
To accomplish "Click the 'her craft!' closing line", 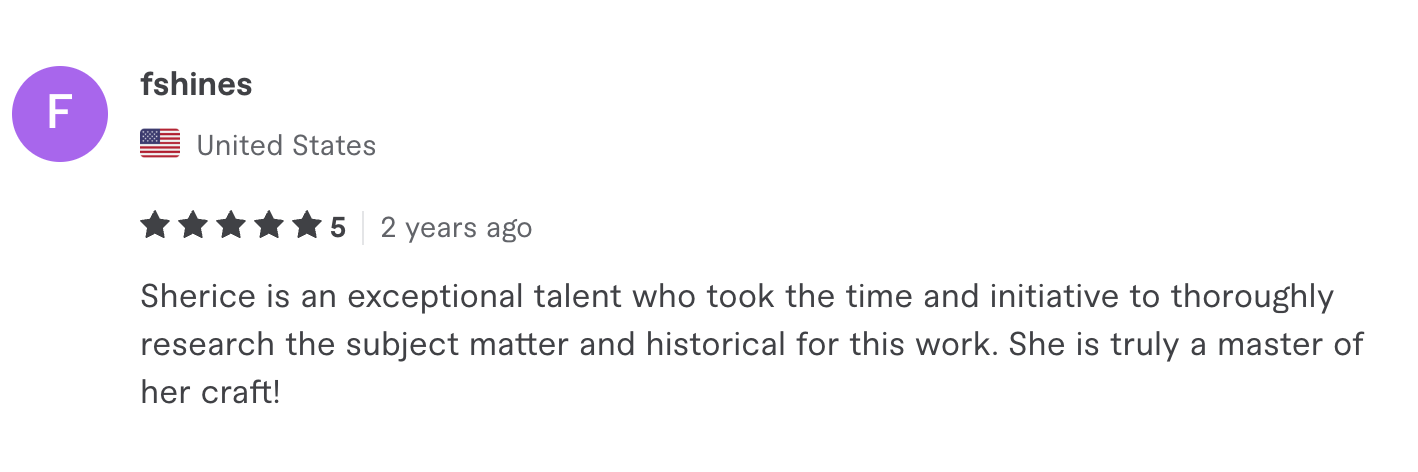I will [x=211, y=393].
